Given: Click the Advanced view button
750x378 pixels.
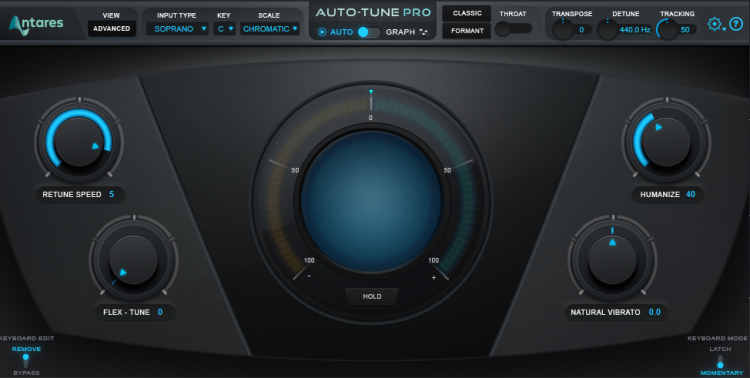Looking at the screenshot, I should [x=111, y=29].
